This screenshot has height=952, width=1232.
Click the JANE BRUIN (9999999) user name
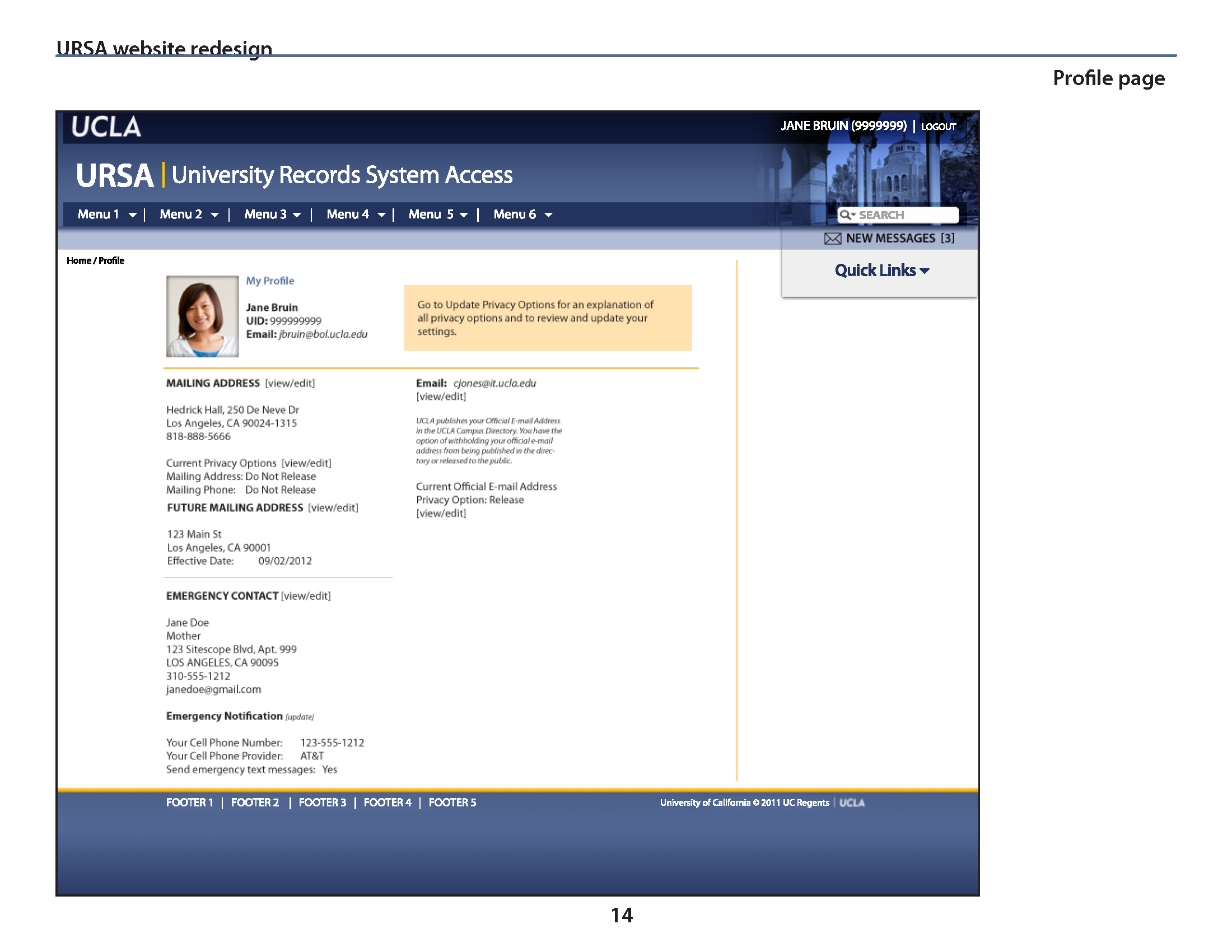843,126
